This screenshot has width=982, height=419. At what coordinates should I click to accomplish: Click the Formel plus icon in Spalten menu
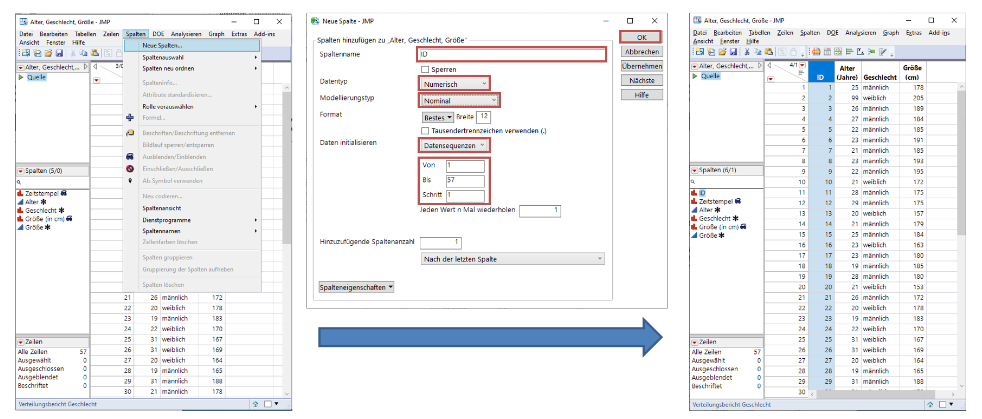click(130, 117)
